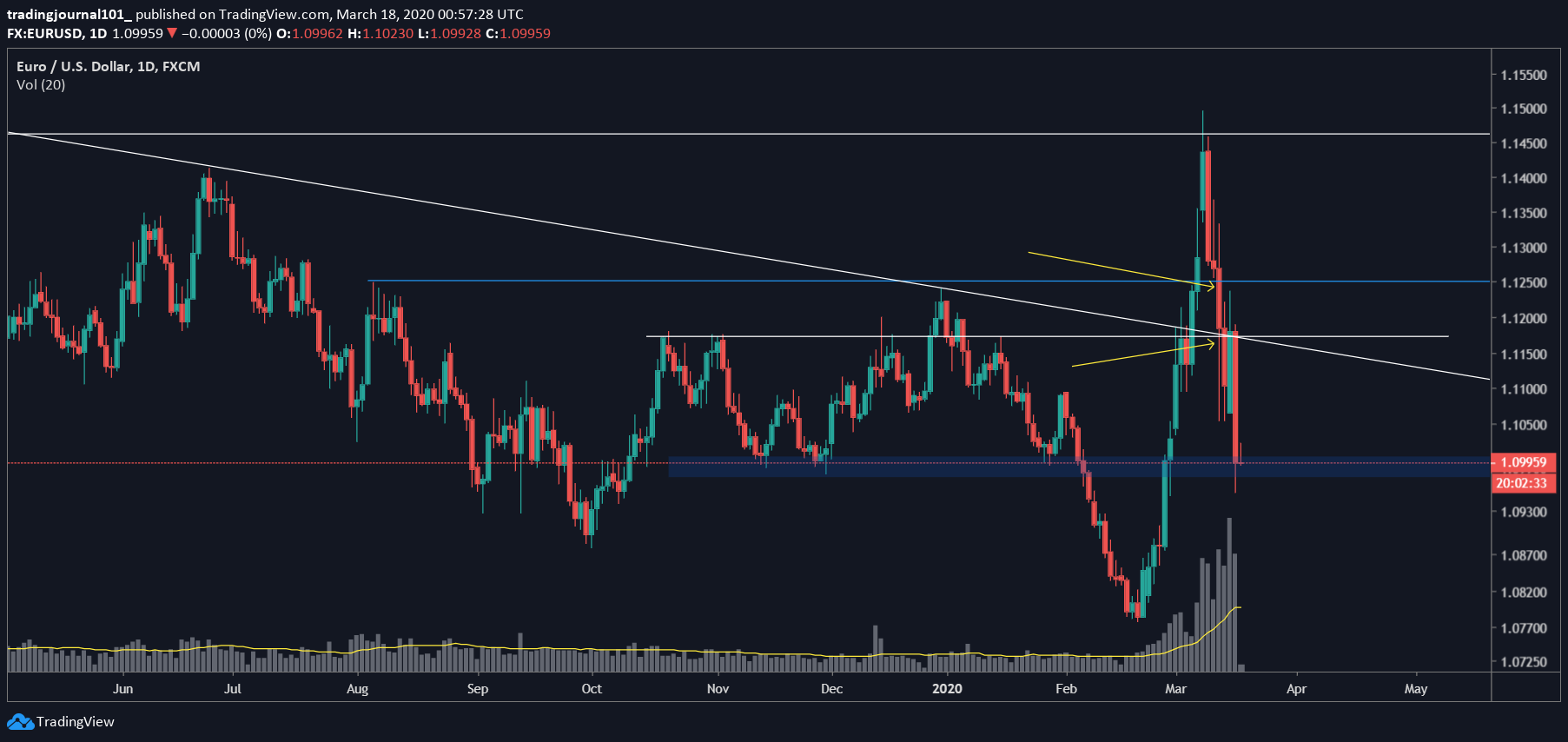Click the Dec label on time axis
This screenshot has height=742, width=1568.
[x=831, y=688]
